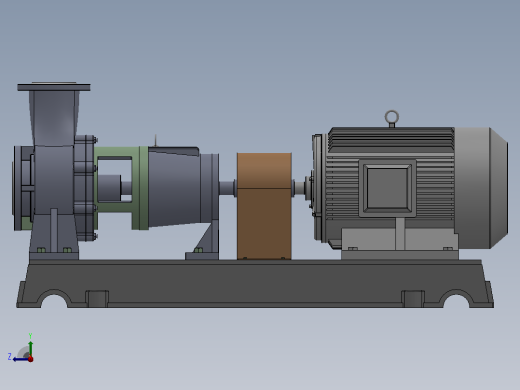The image size is (520, 390).
Task: Click the vent pin atop the bearing housing
Action: click(x=155, y=140)
